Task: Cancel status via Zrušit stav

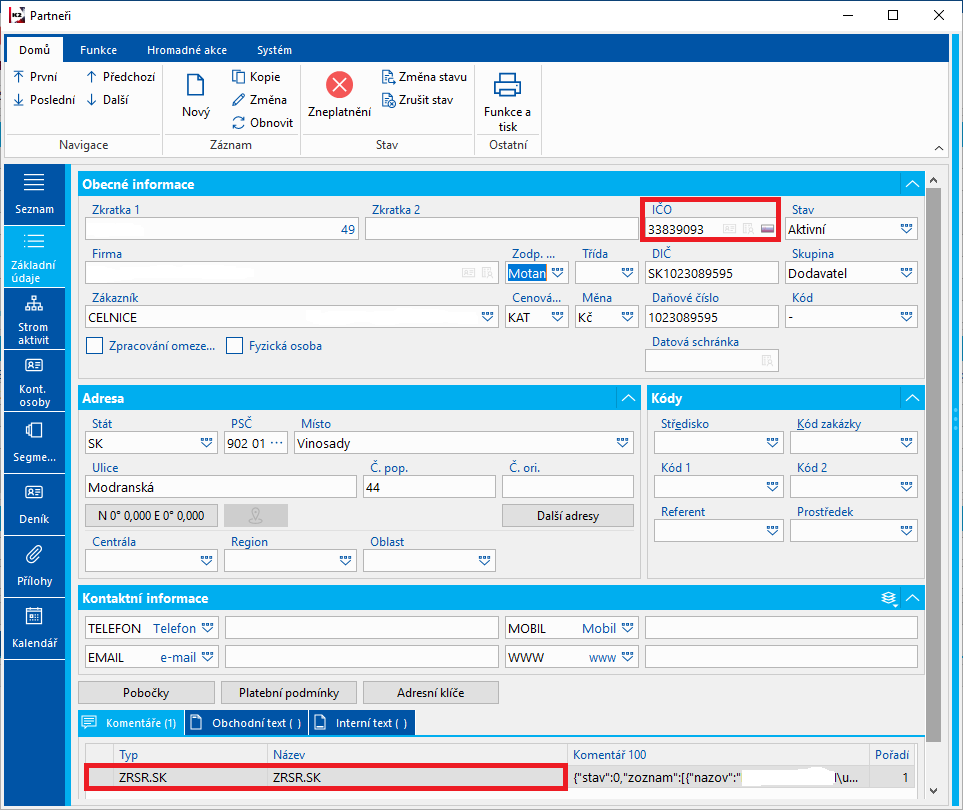Action: point(418,99)
